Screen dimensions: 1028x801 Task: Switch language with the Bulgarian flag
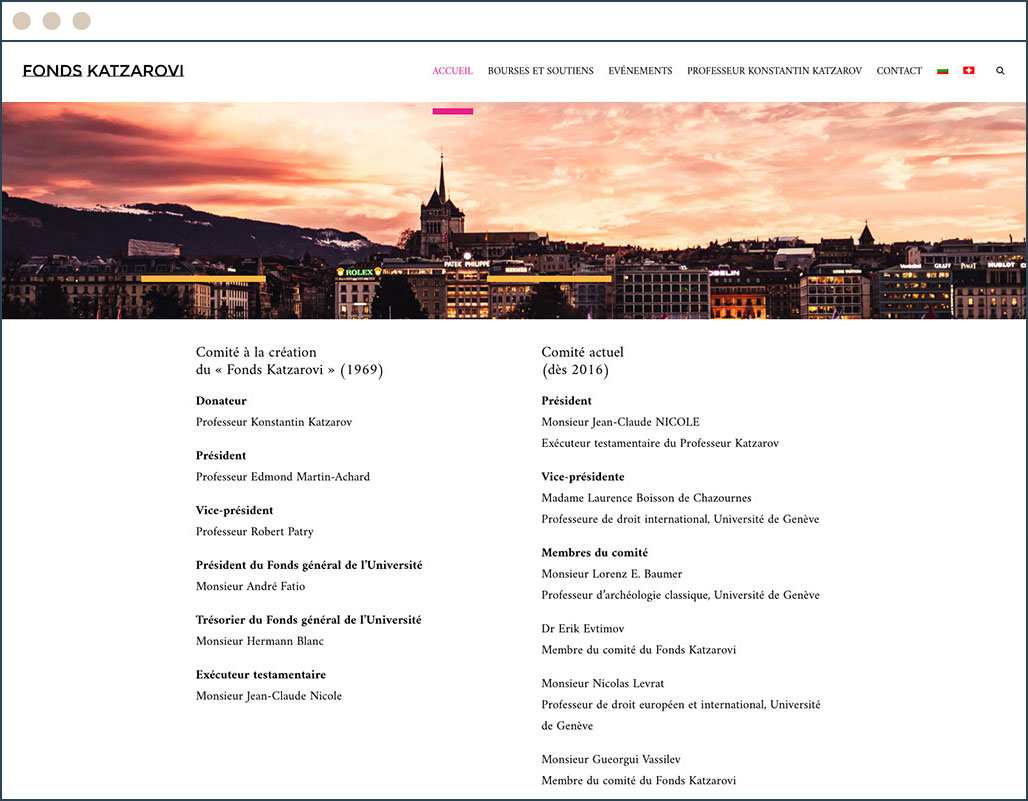943,71
